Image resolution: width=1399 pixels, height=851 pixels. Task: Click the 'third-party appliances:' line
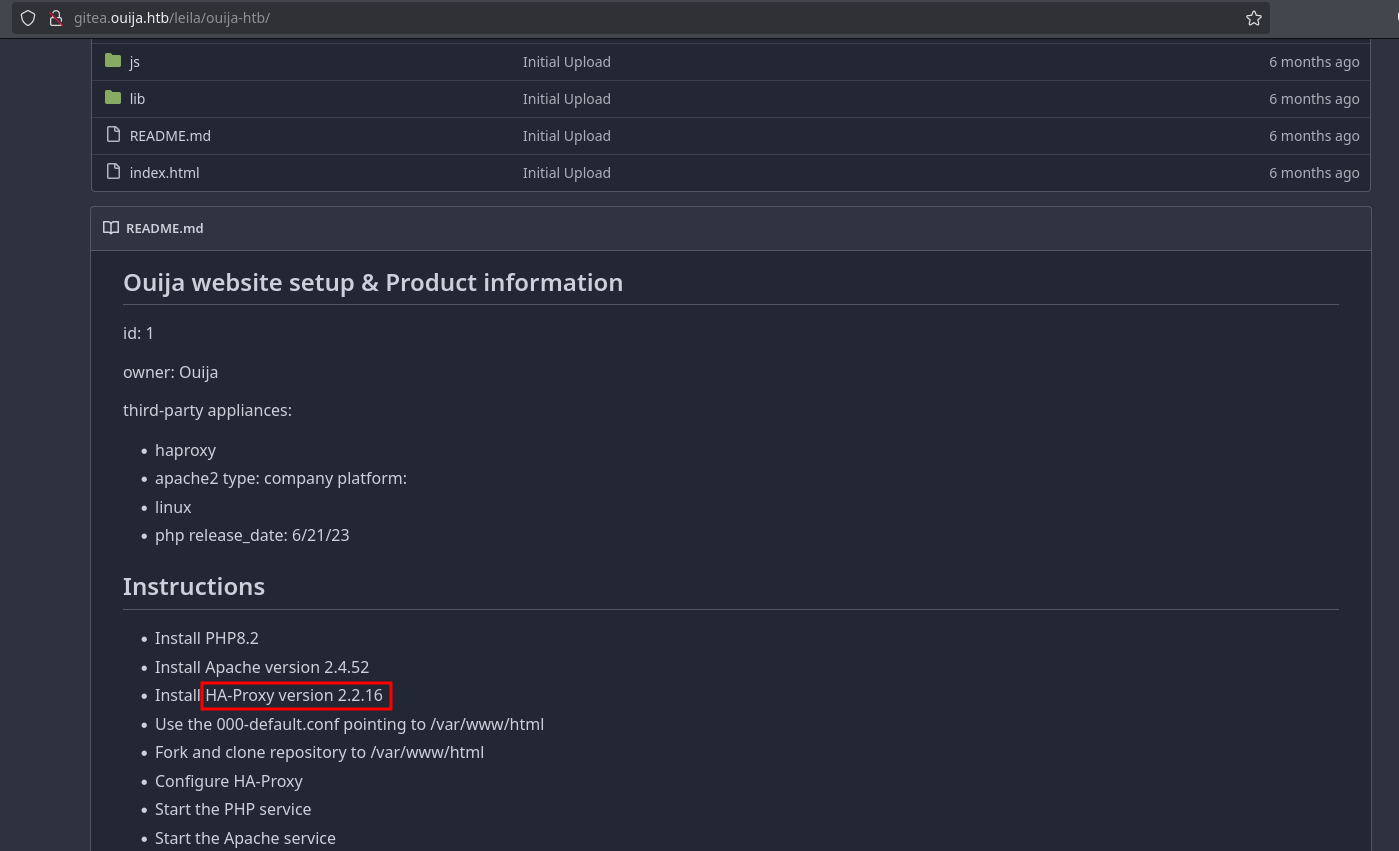pos(207,410)
